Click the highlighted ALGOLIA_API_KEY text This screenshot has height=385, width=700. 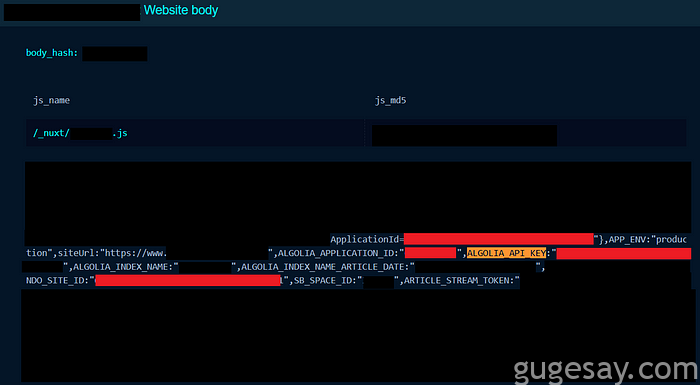506,253
